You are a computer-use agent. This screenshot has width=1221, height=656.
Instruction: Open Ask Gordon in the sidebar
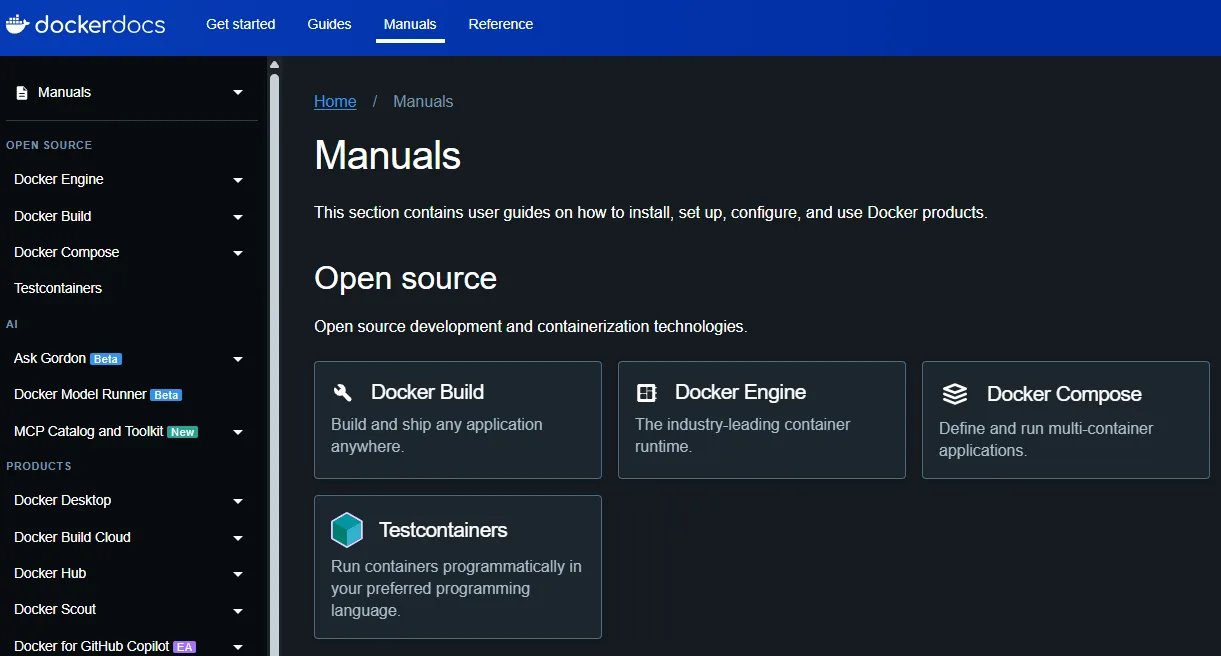pos(50,358)
